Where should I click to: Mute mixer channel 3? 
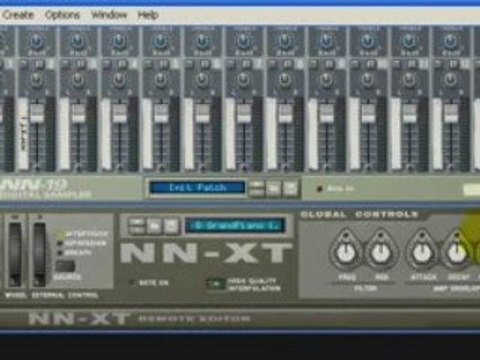65,64
